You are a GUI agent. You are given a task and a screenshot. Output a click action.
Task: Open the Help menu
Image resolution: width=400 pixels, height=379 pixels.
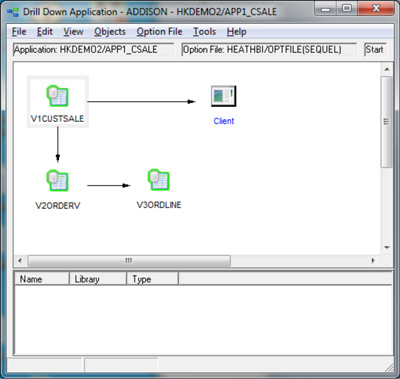click(236, 32)
